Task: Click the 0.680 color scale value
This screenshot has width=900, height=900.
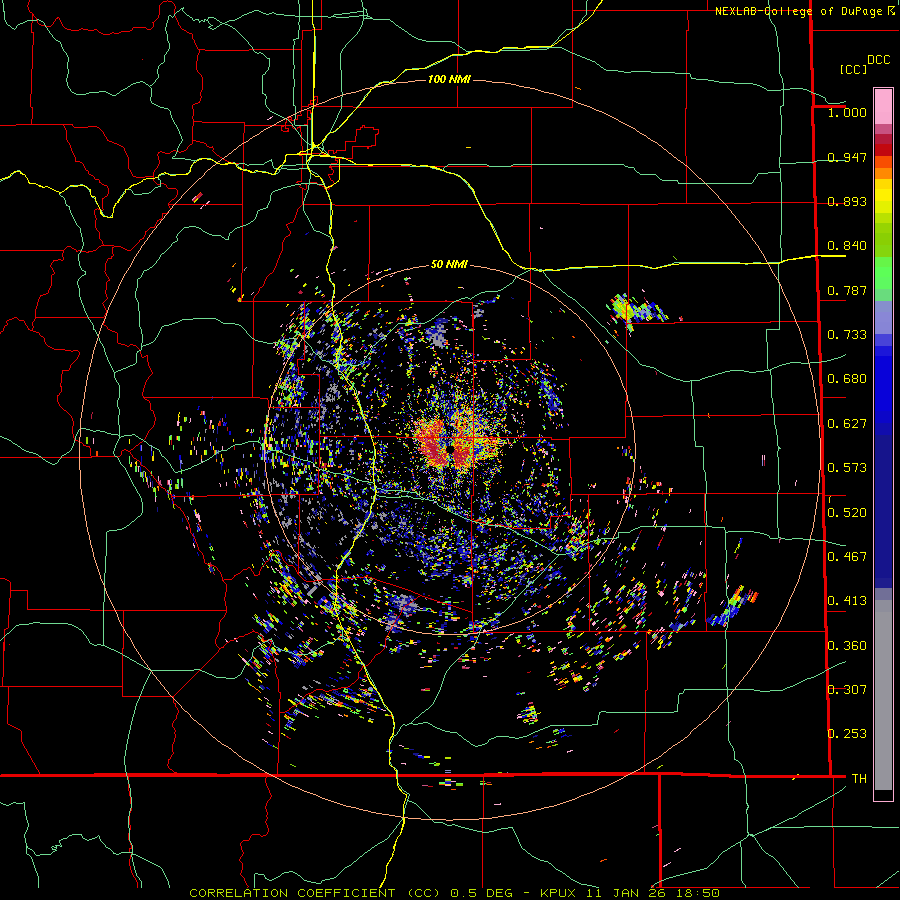Action: click(x=847, y=379)
